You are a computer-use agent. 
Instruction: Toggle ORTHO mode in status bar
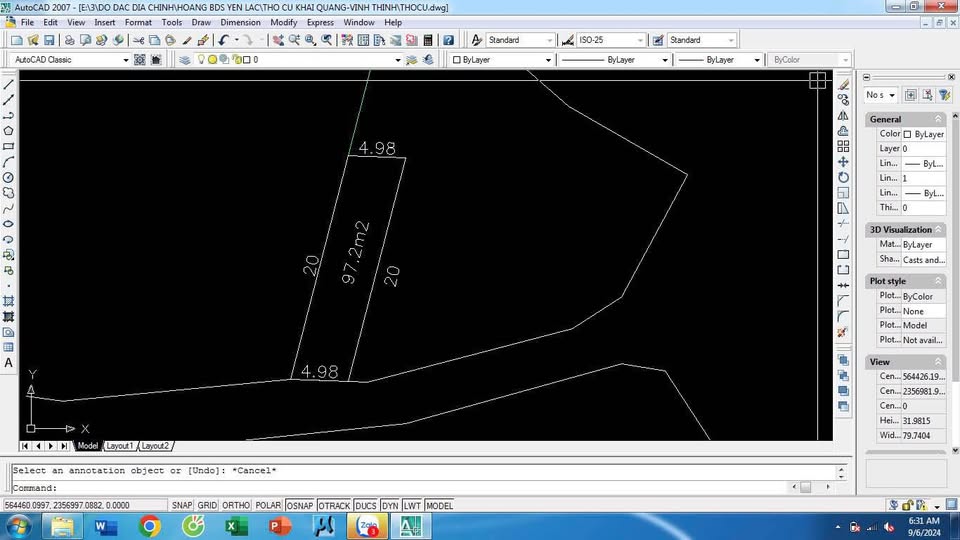[236, 506]
